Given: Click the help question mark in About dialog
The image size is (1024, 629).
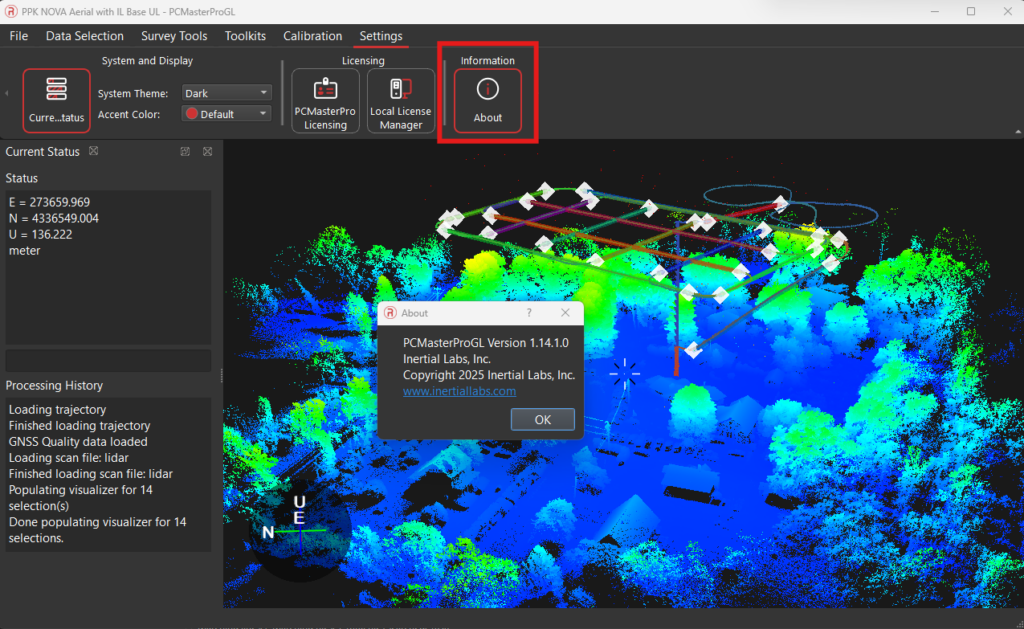Looking at the screenshot, I should pyautogui.click(x=529, y=313).
